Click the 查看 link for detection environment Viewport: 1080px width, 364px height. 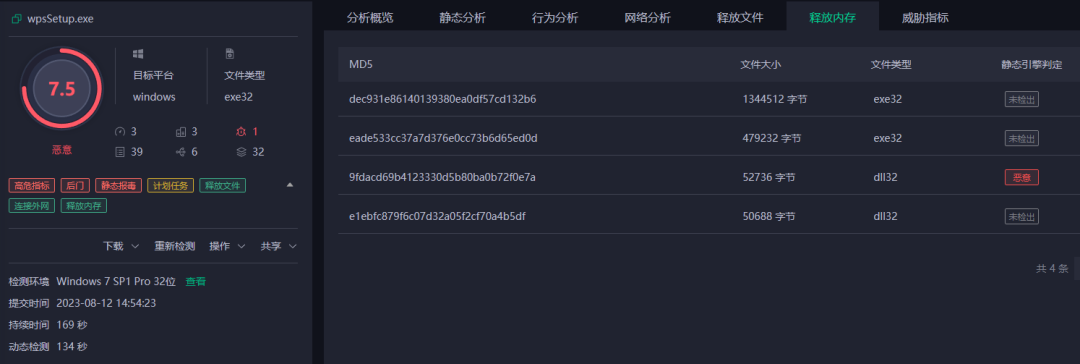tap(196, 281)
